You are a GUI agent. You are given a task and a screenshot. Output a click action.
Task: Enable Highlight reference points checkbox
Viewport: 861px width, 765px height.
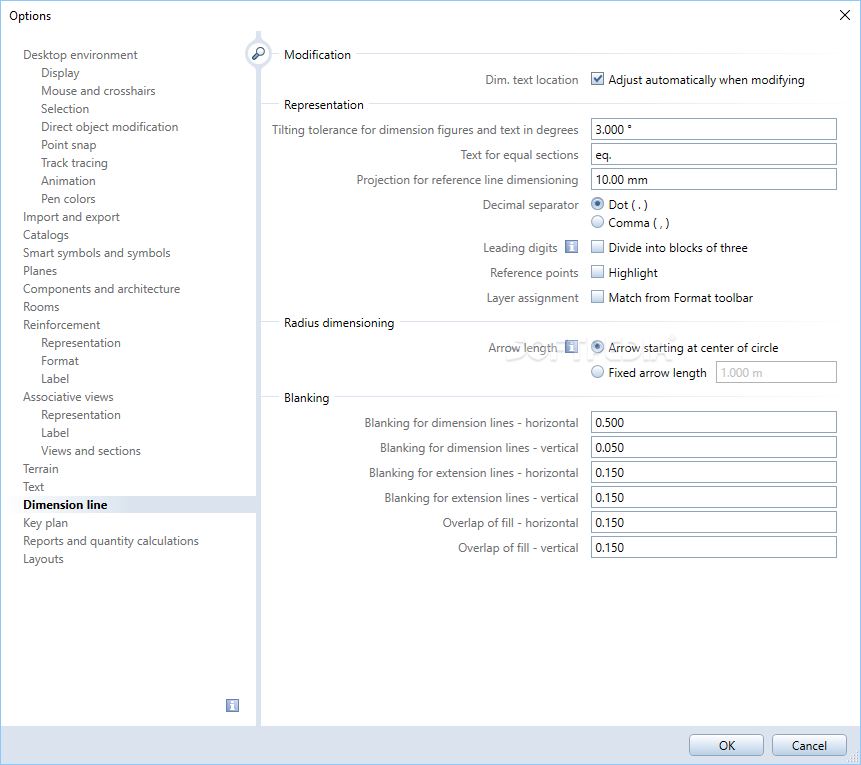[597, 272]
